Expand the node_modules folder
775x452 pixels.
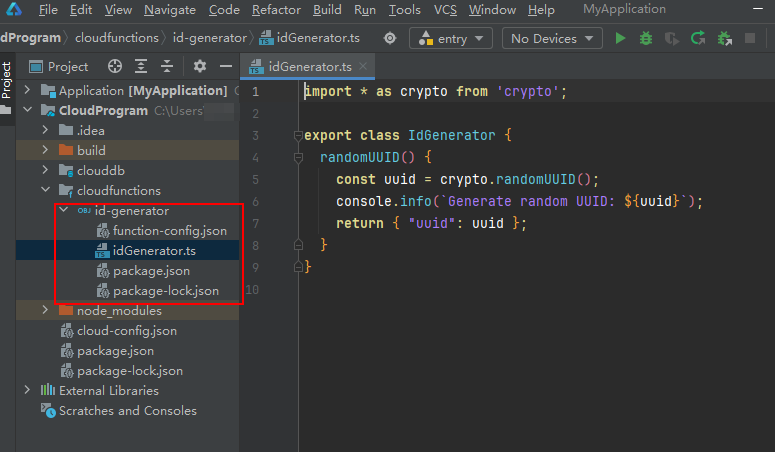click(46, 311)
